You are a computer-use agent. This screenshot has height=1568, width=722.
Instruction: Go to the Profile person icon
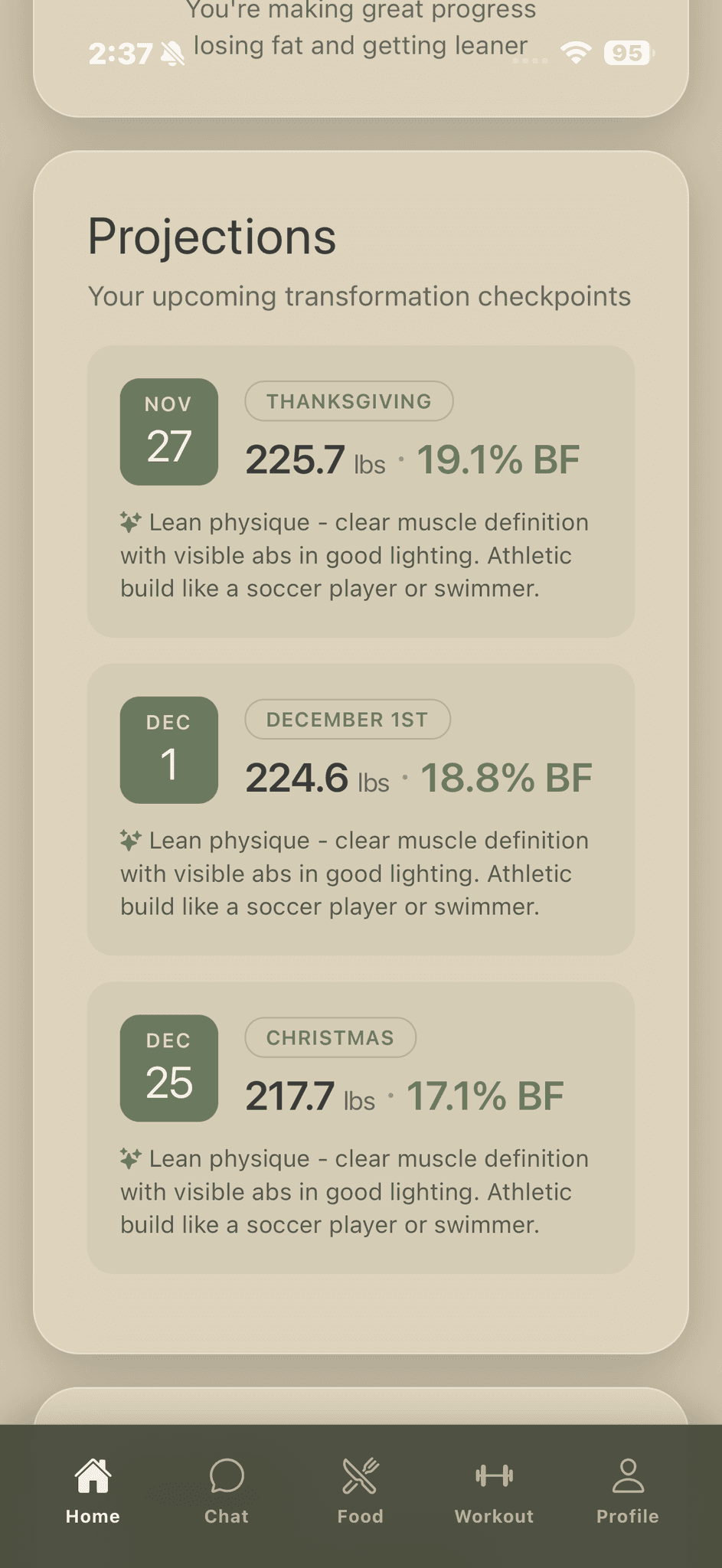coord(628,1475)
